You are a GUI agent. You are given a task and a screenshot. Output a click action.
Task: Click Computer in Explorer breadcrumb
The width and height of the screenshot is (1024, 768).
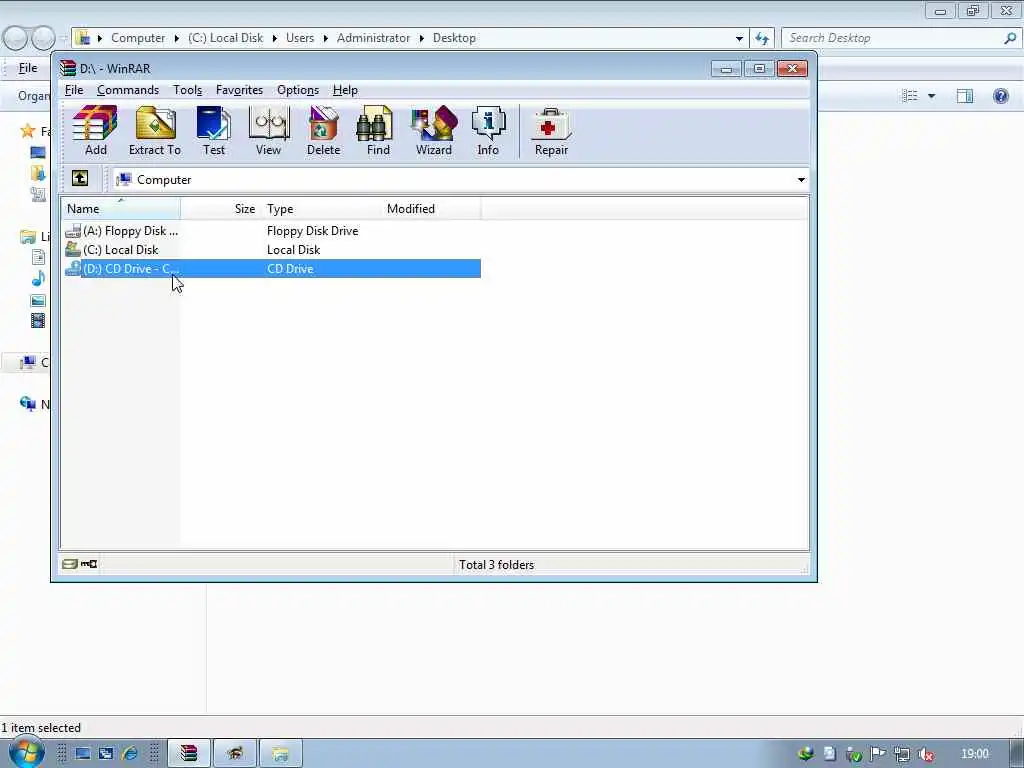click(x=138, y=38)
